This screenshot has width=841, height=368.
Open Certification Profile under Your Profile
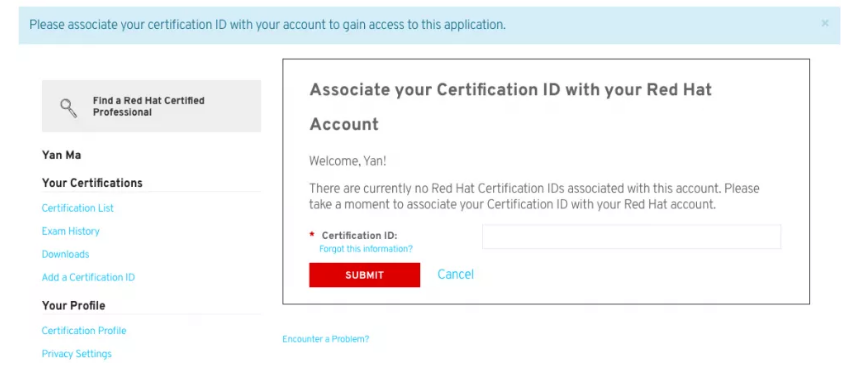[x=84, y=330]
